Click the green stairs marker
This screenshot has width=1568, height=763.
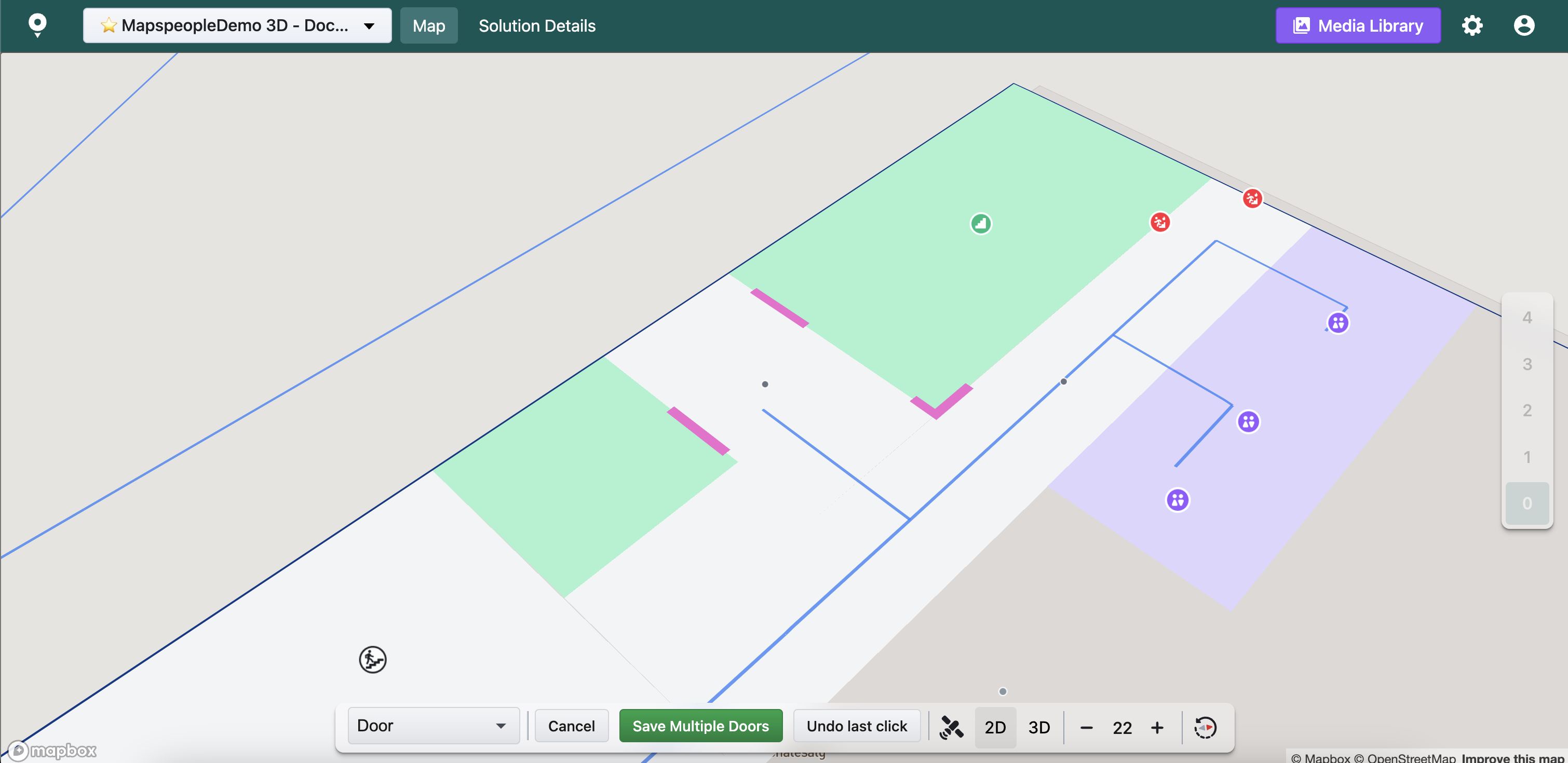980,224
